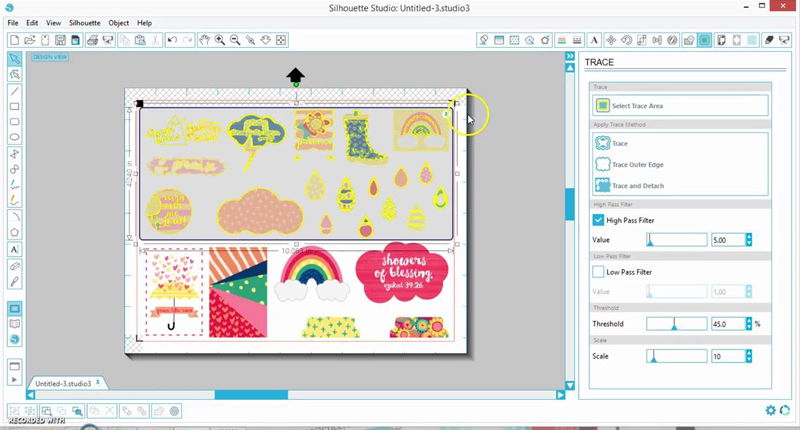Viewport: 800px width, 430px height.
Task: Enable the Low Pass Filter checkbox
Action: pos(598,272)
